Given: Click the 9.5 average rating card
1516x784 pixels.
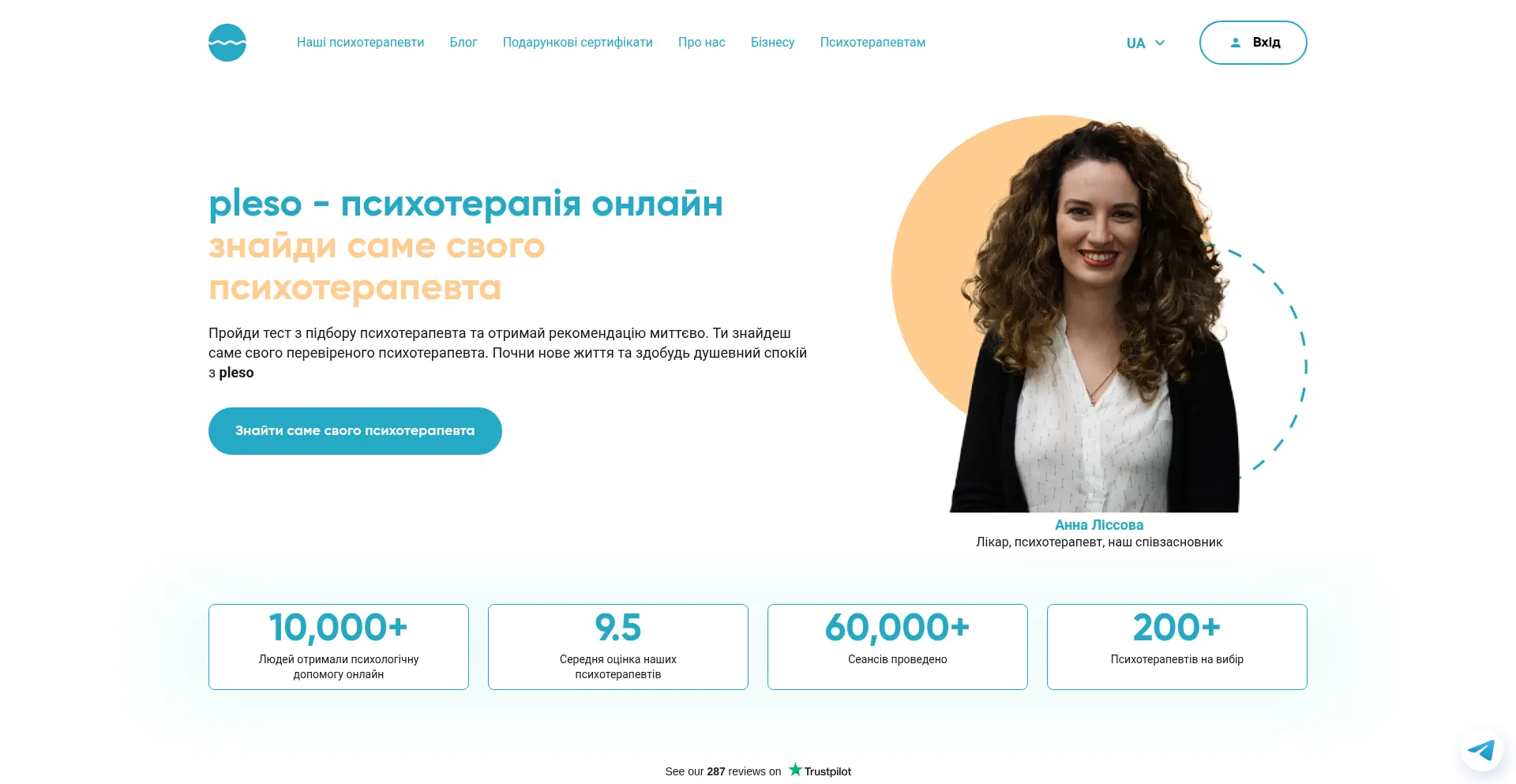Looking at the screenshot, I should tap(618, 647).
